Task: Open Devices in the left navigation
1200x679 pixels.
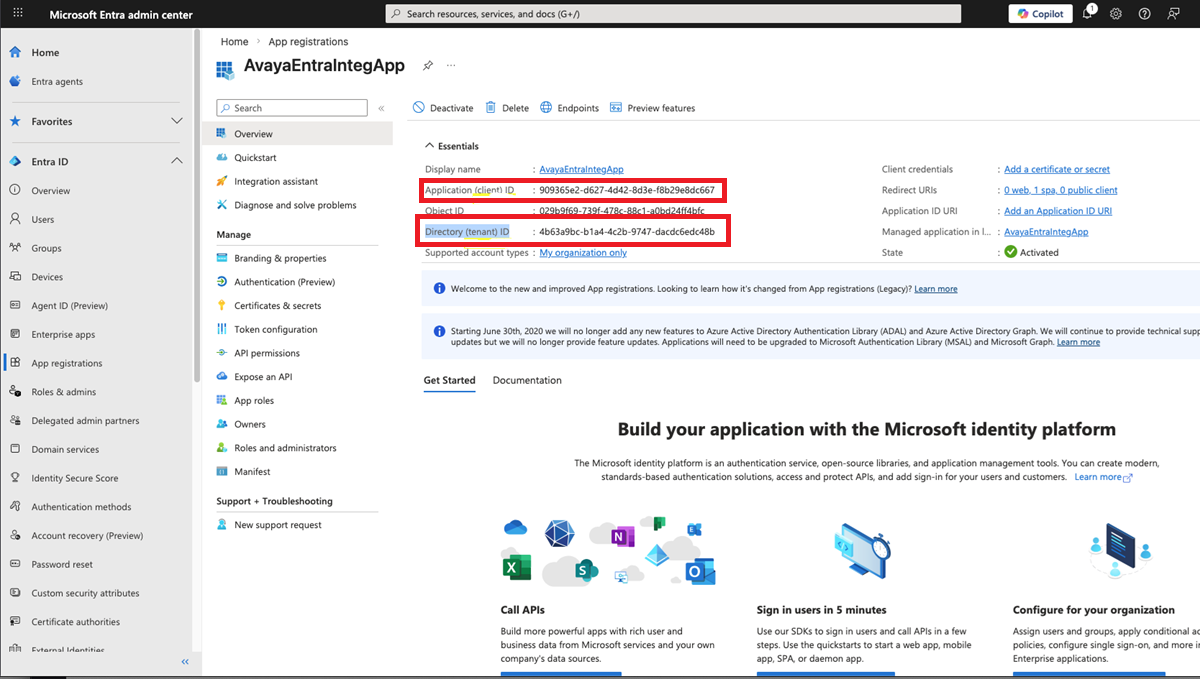Action: pyautogui.click(x=48, y=277)
